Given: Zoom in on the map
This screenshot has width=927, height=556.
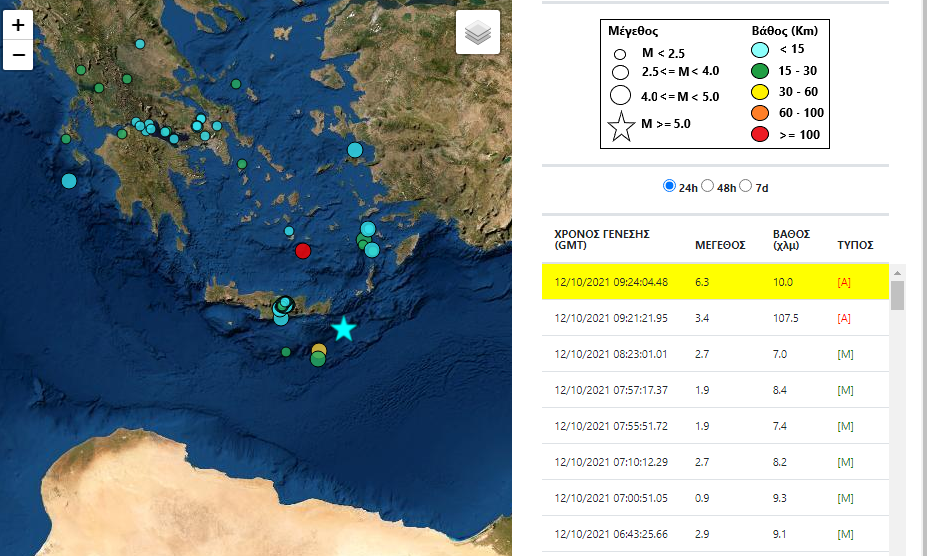Looking at the screenshot, I should point(18,25).
